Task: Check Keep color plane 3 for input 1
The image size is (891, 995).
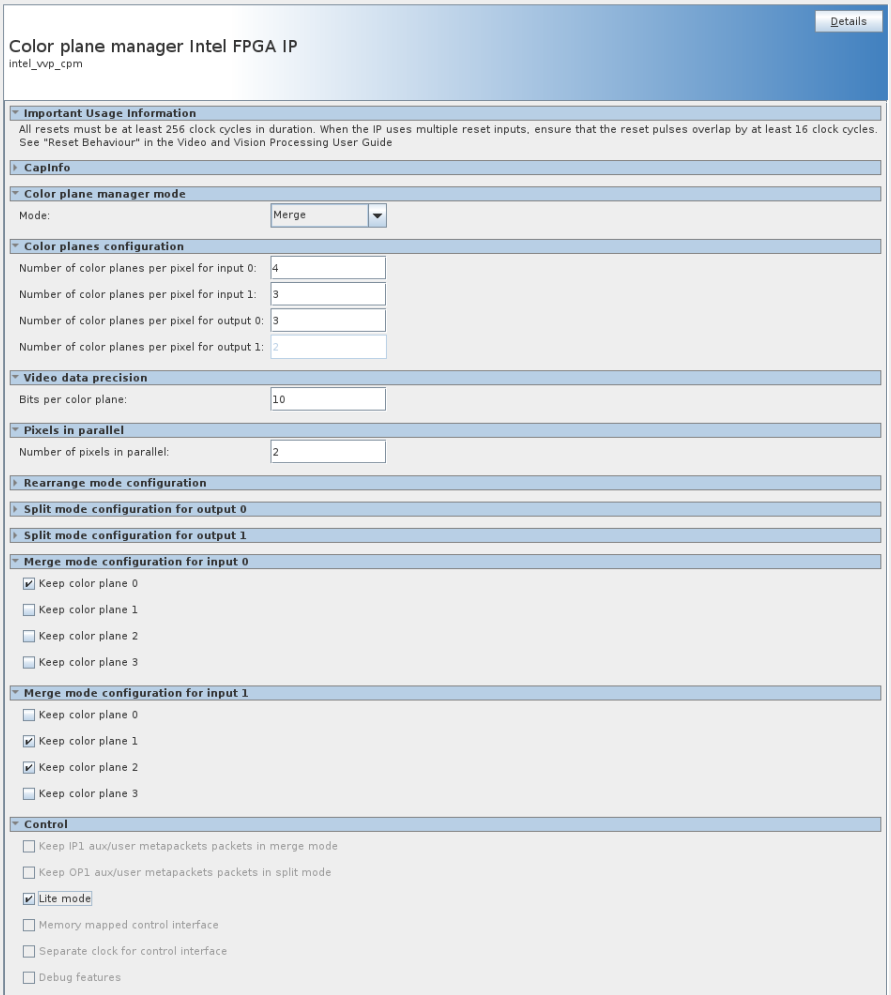Action: [x=29, y=794]
